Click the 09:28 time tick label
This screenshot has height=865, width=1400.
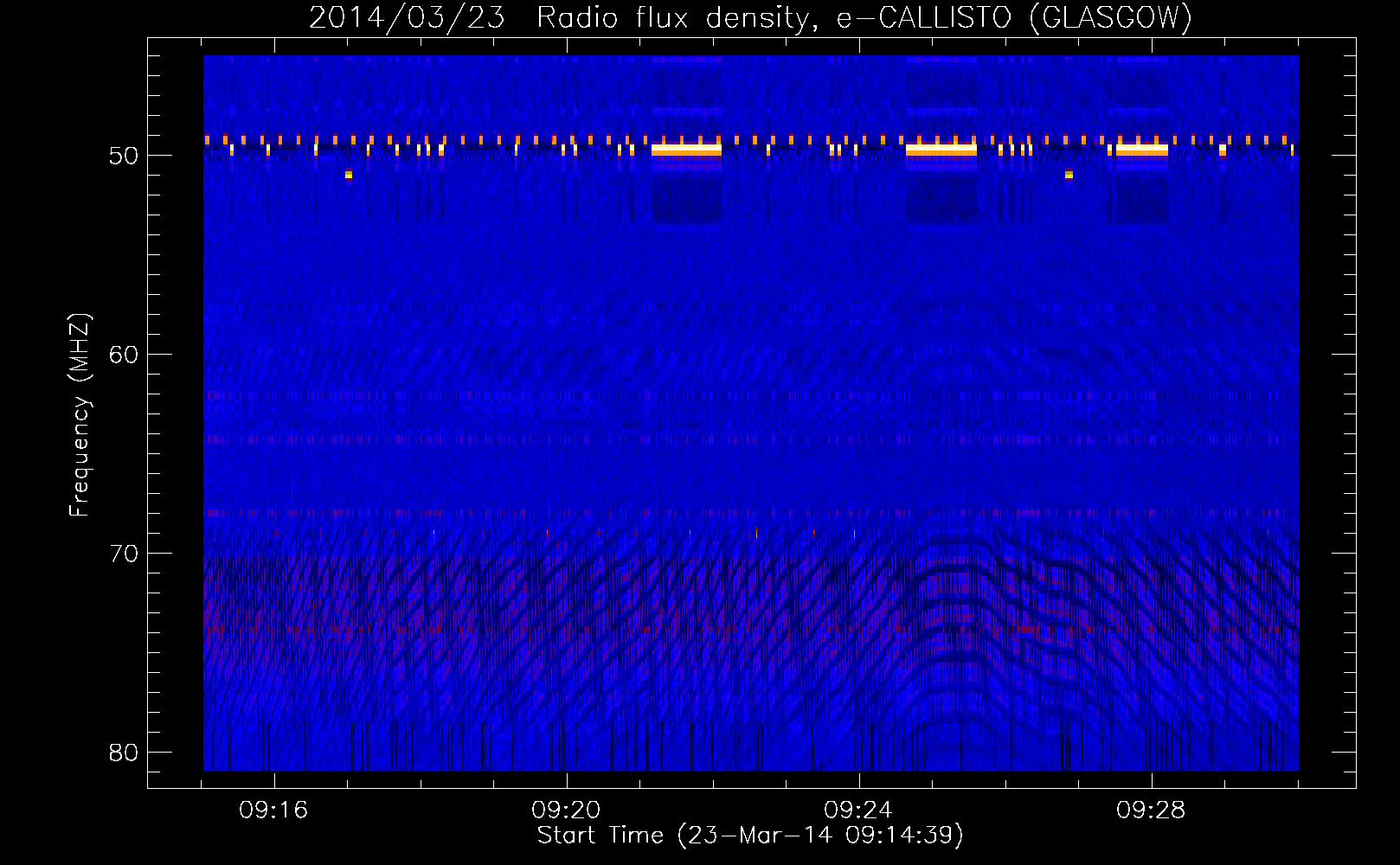coord(1151,811)
